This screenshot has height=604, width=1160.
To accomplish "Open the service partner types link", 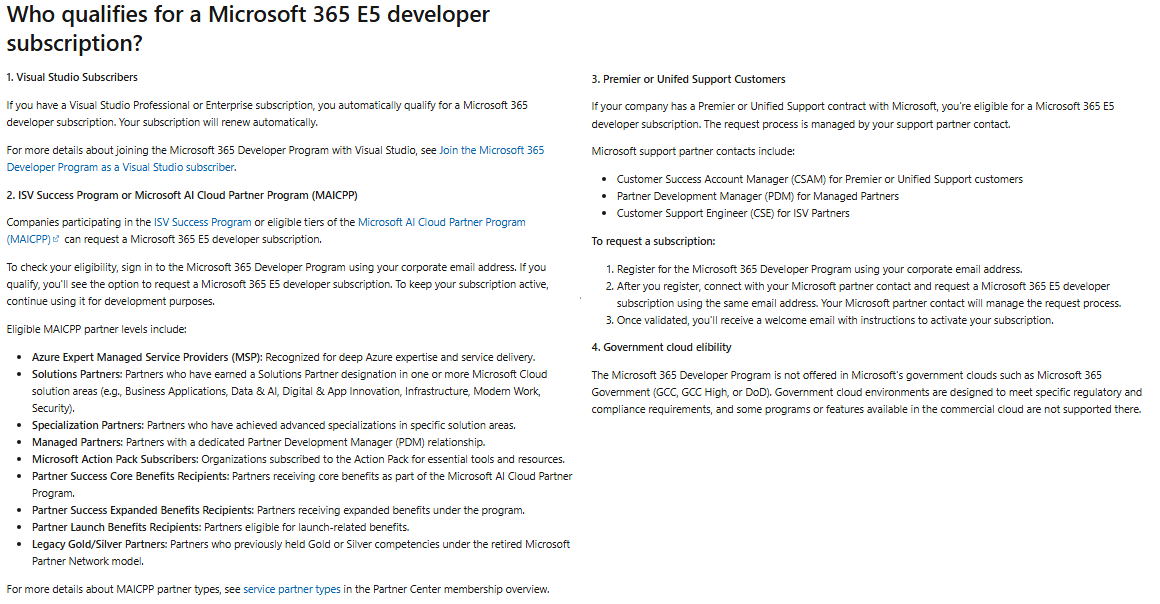I will [x=291, y=589].
